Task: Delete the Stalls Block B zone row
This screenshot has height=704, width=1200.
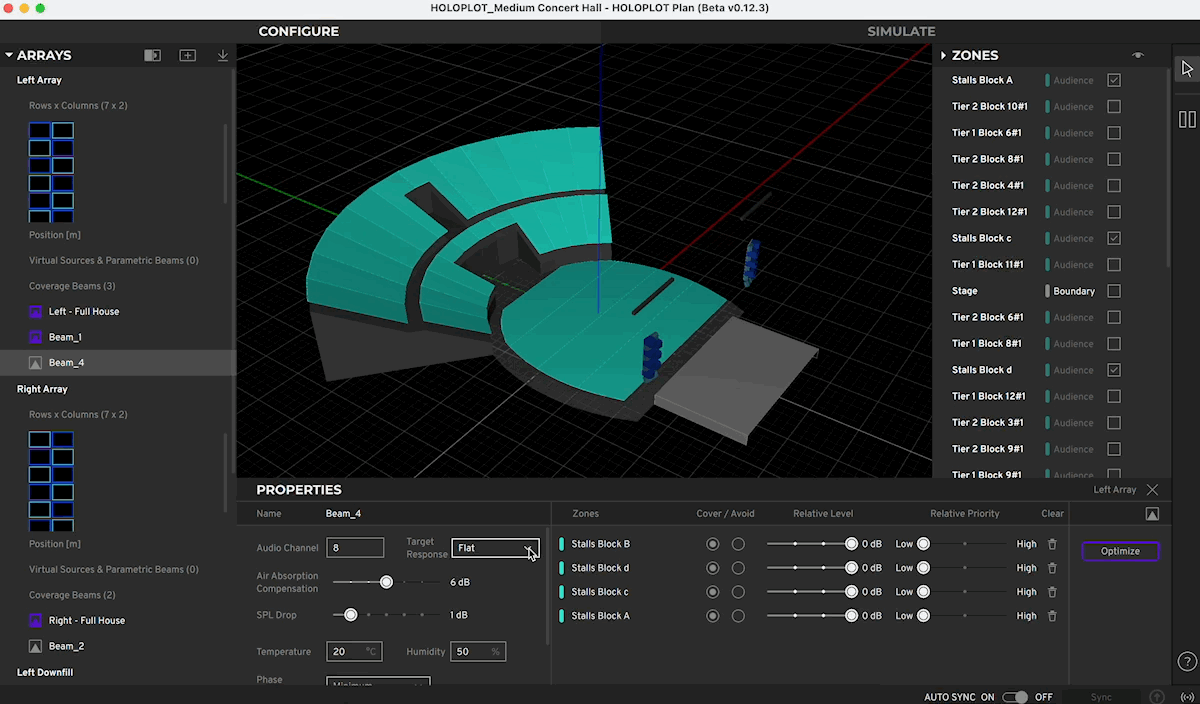Action: pyautogui.click(x=1052, y=544)
